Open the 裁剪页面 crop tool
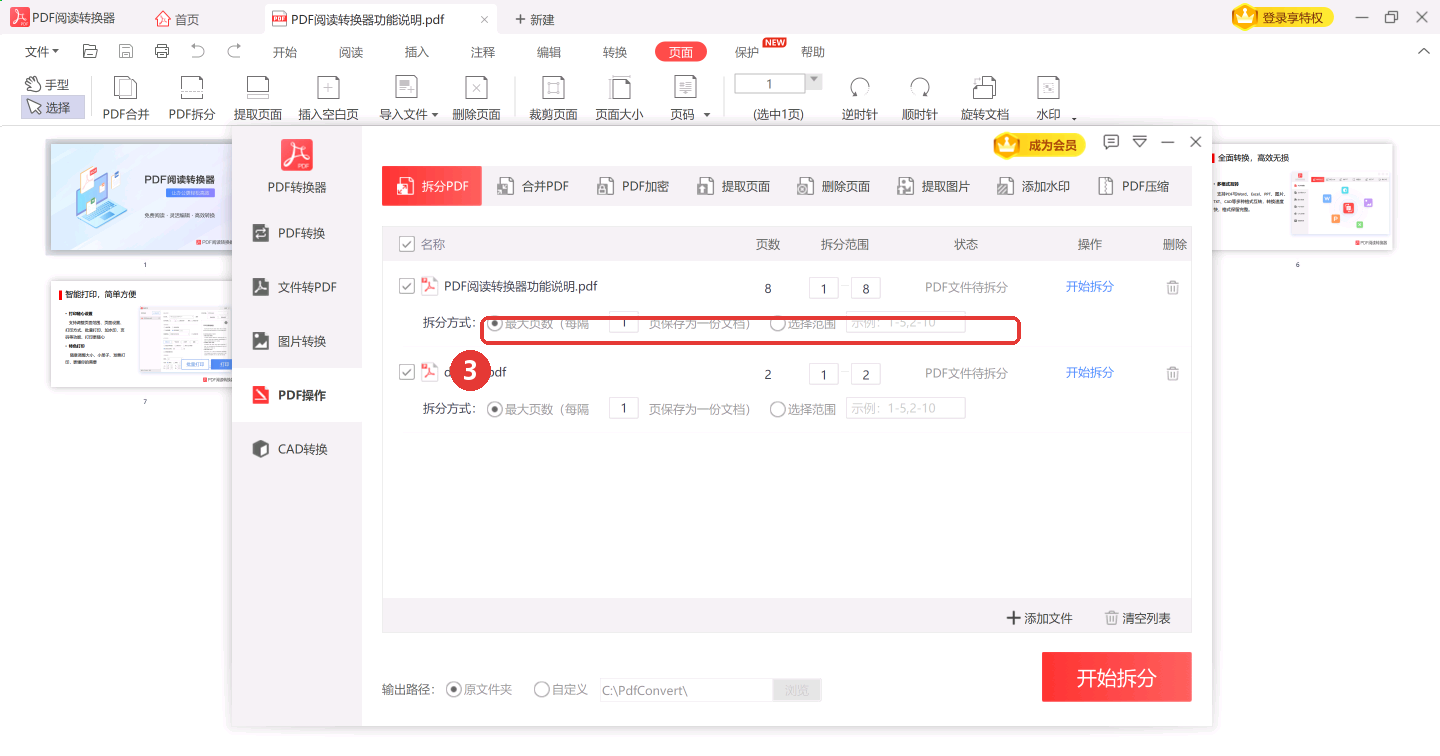 (x=553, y=99)
